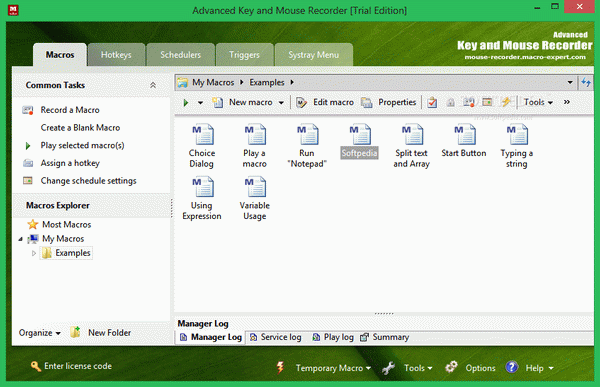Switch to the Macros tab

[x=60, y=55]
